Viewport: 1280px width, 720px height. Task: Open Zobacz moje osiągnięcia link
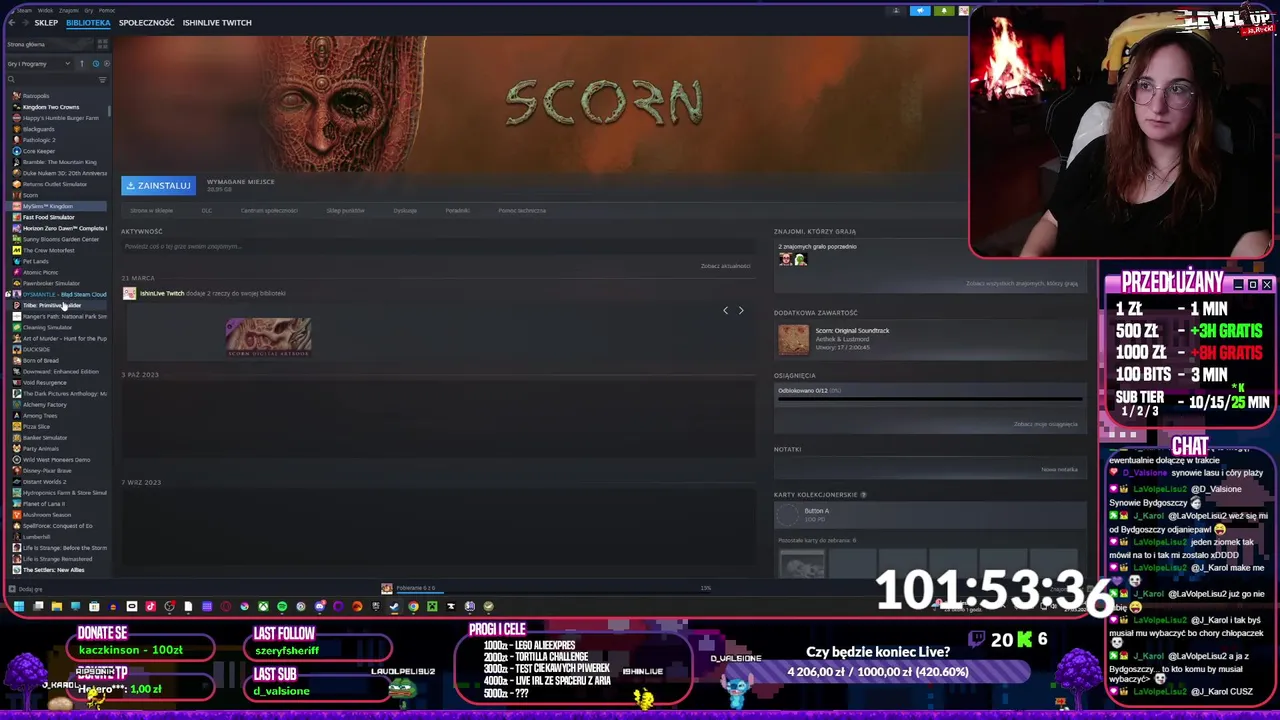1045,424
